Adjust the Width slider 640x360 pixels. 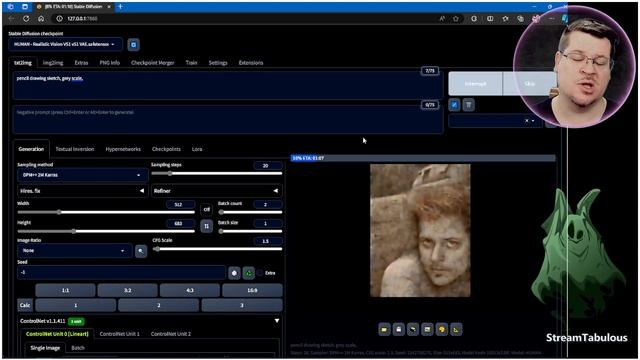pyautogui.click(x=106, y=212)
